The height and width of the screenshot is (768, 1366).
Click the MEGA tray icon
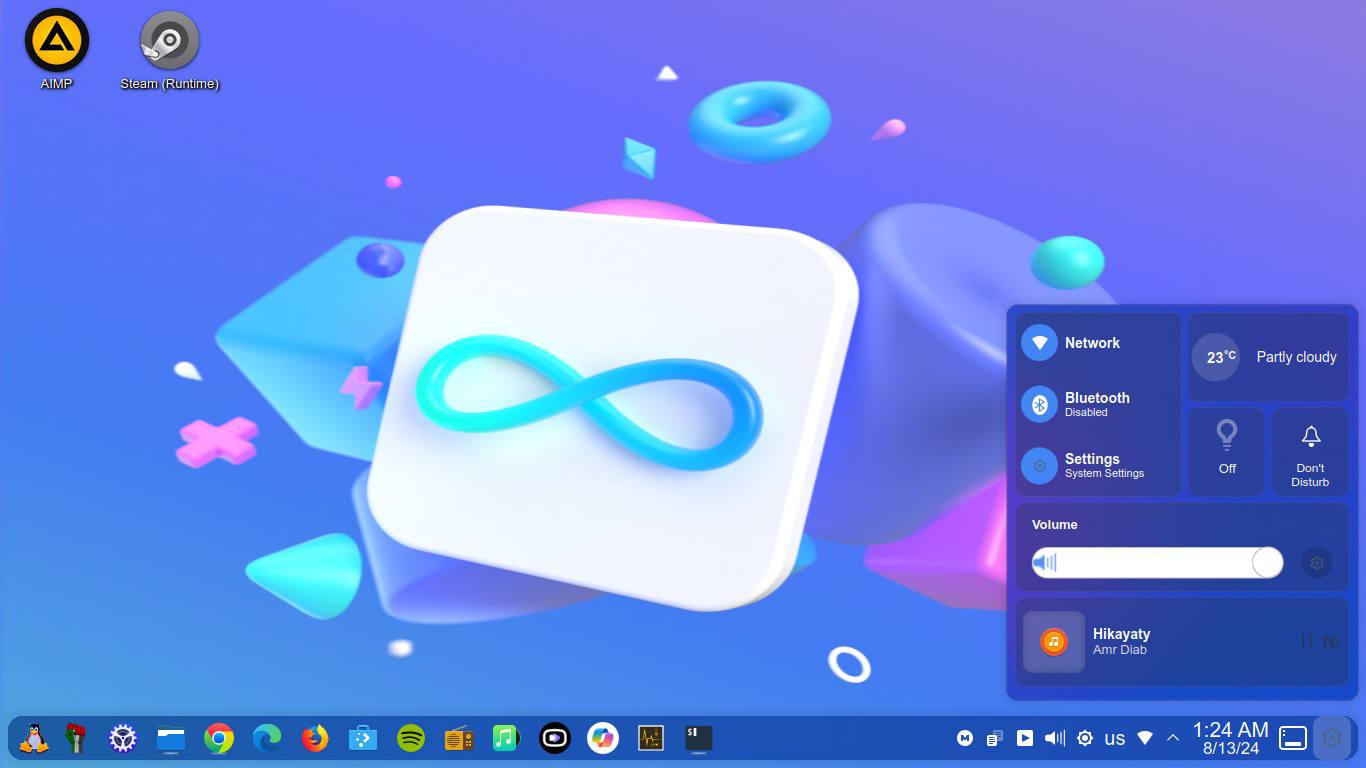[965, 738]
